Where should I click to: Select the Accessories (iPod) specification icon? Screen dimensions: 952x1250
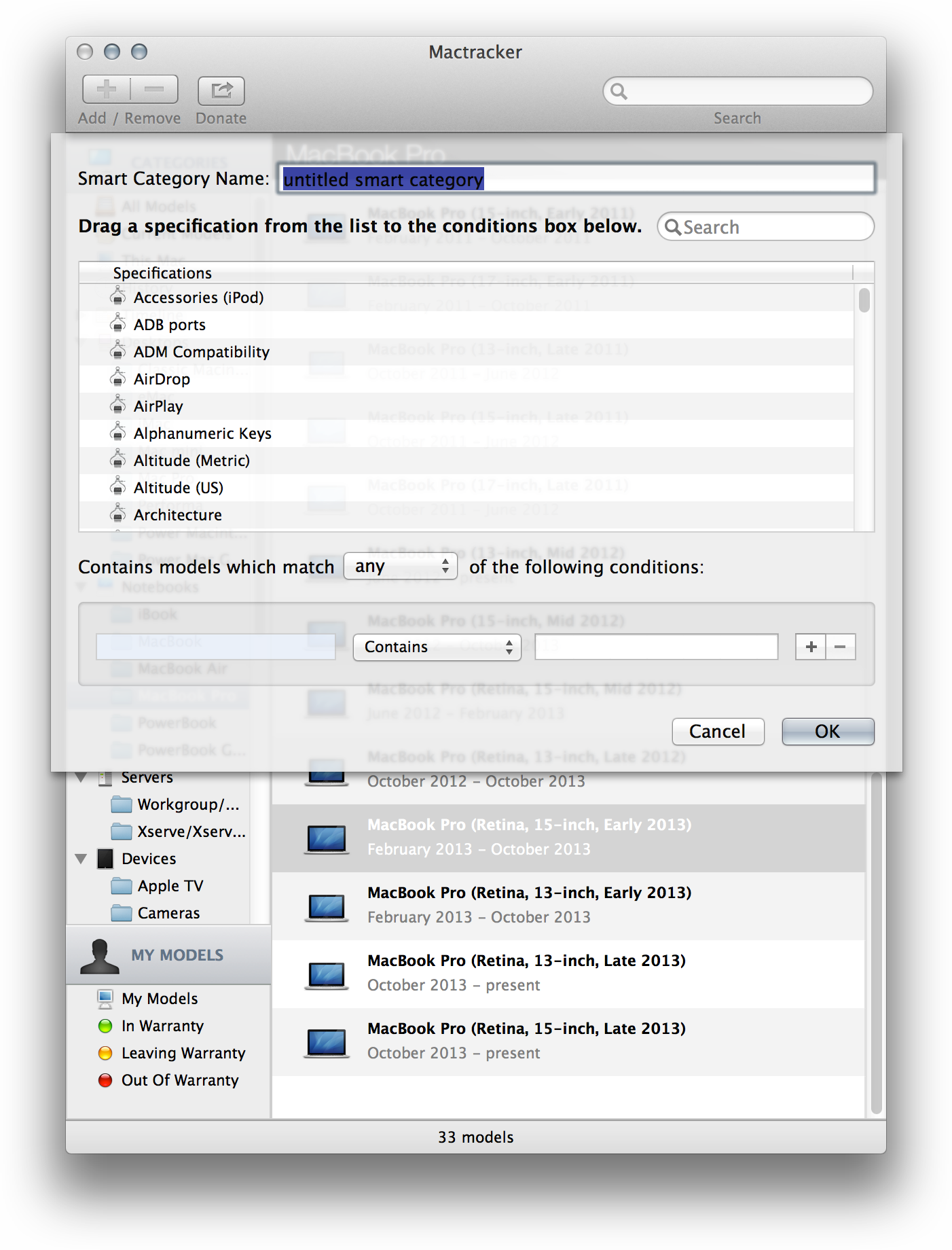coord(118,297)
